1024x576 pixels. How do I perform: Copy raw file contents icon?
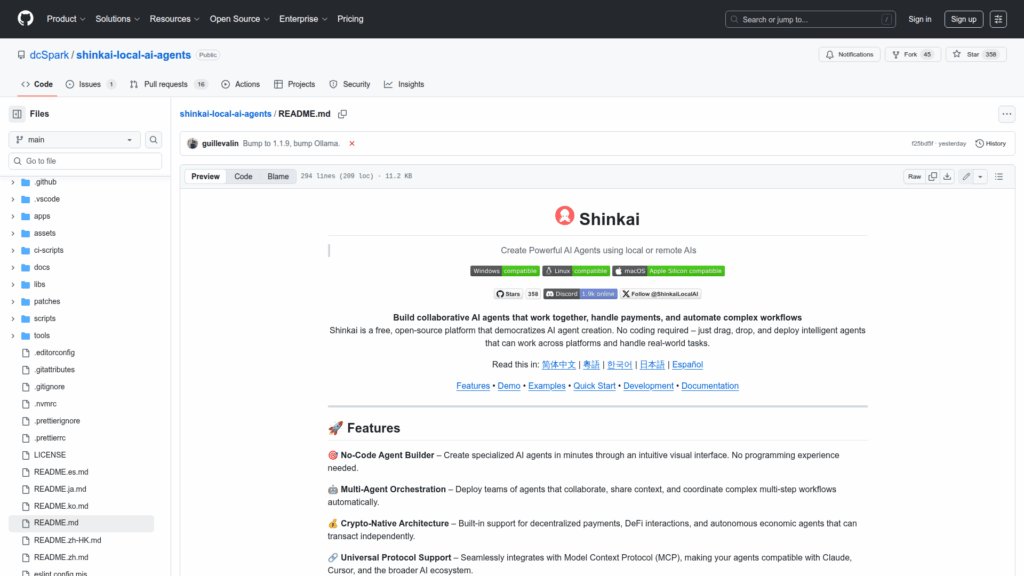coord(932,176)
